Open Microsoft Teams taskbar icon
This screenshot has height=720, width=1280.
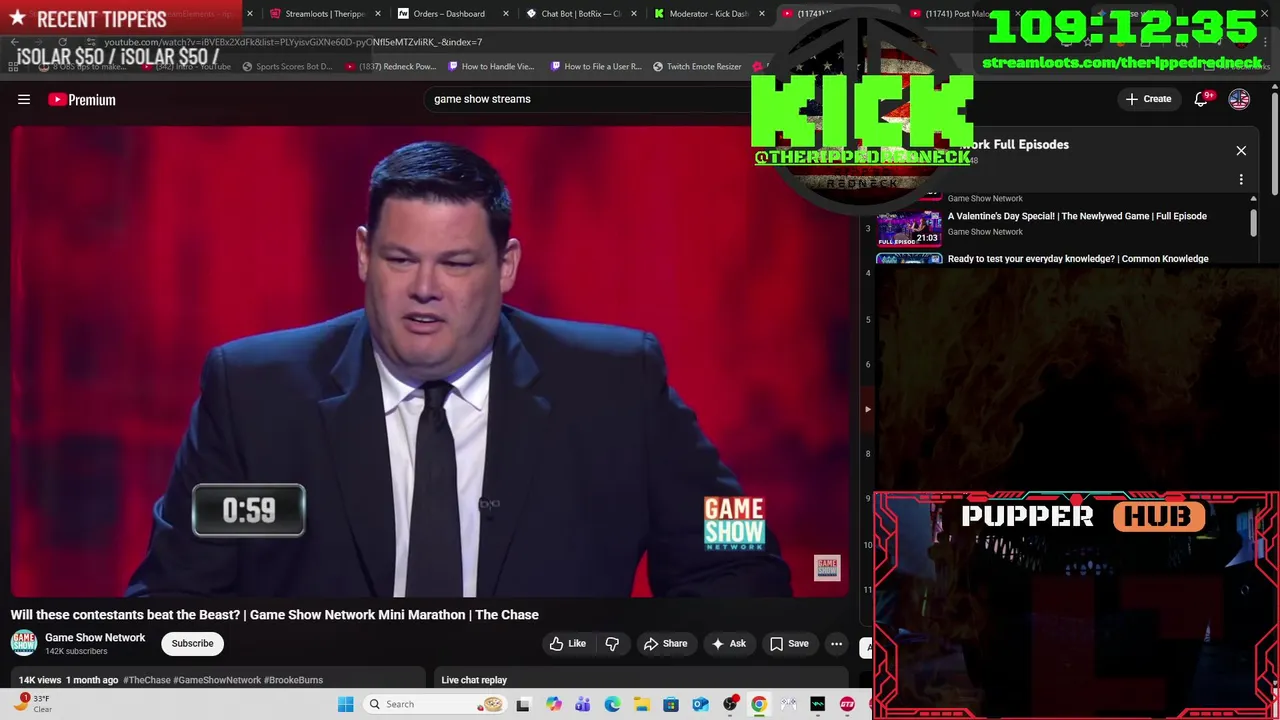(582, 704)
